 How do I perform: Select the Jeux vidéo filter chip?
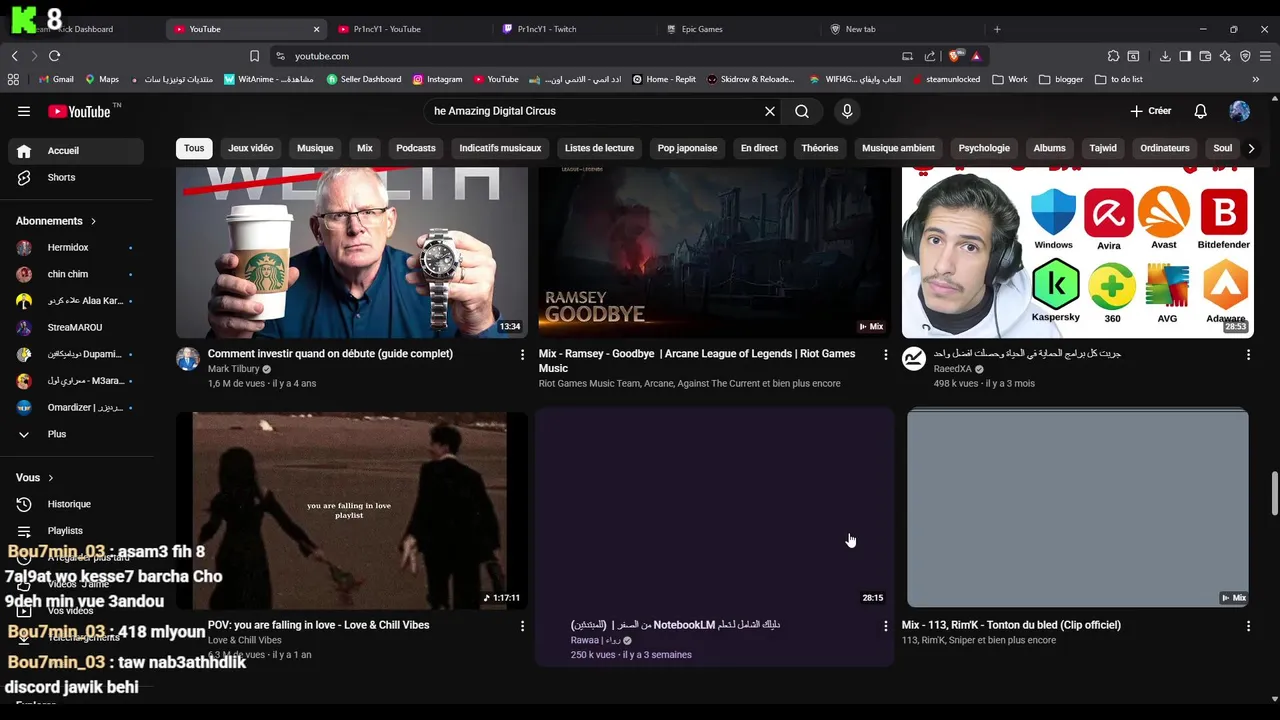point(250,148)
